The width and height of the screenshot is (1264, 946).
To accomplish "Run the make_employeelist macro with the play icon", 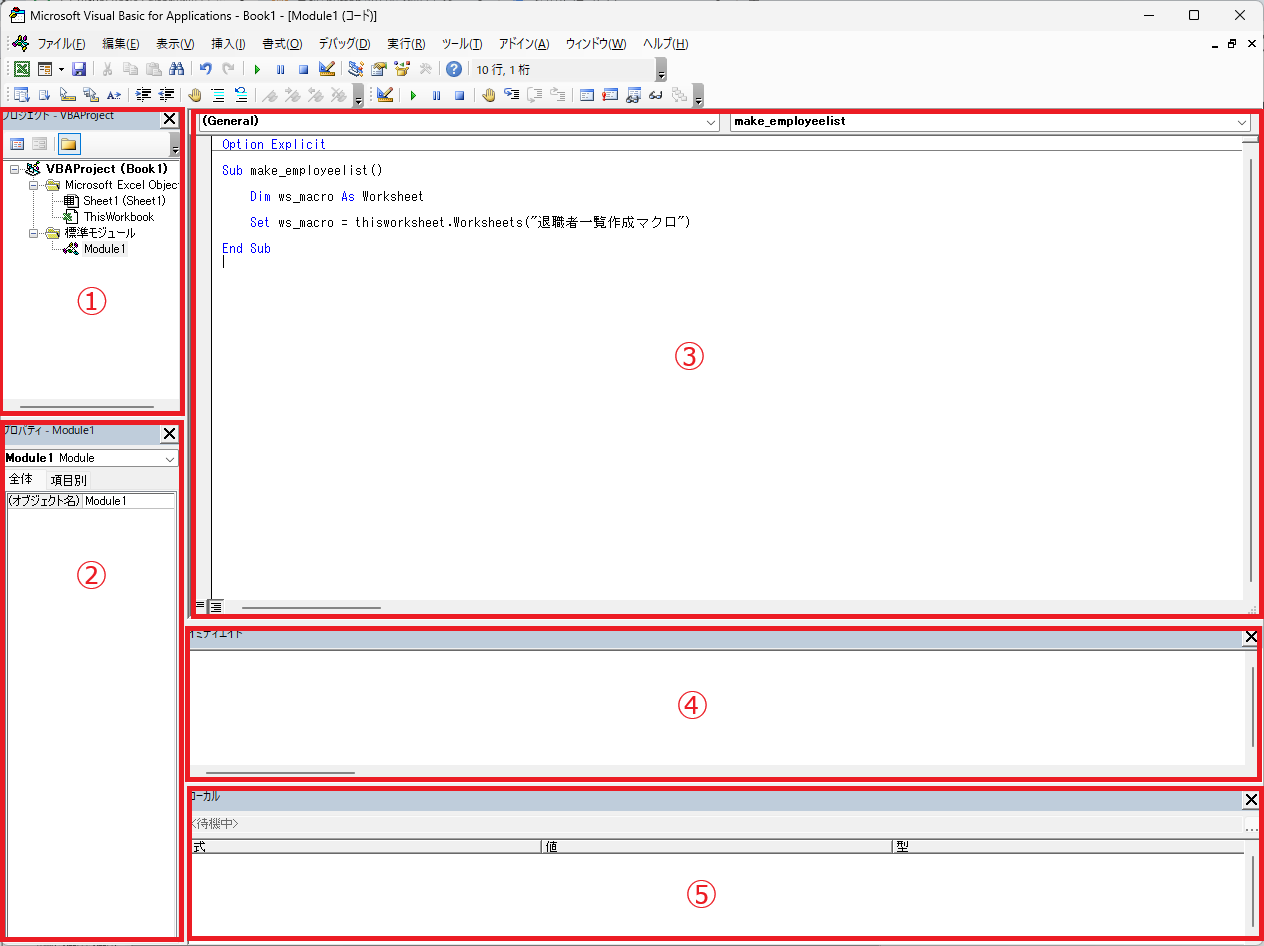I will pos(257,69).
